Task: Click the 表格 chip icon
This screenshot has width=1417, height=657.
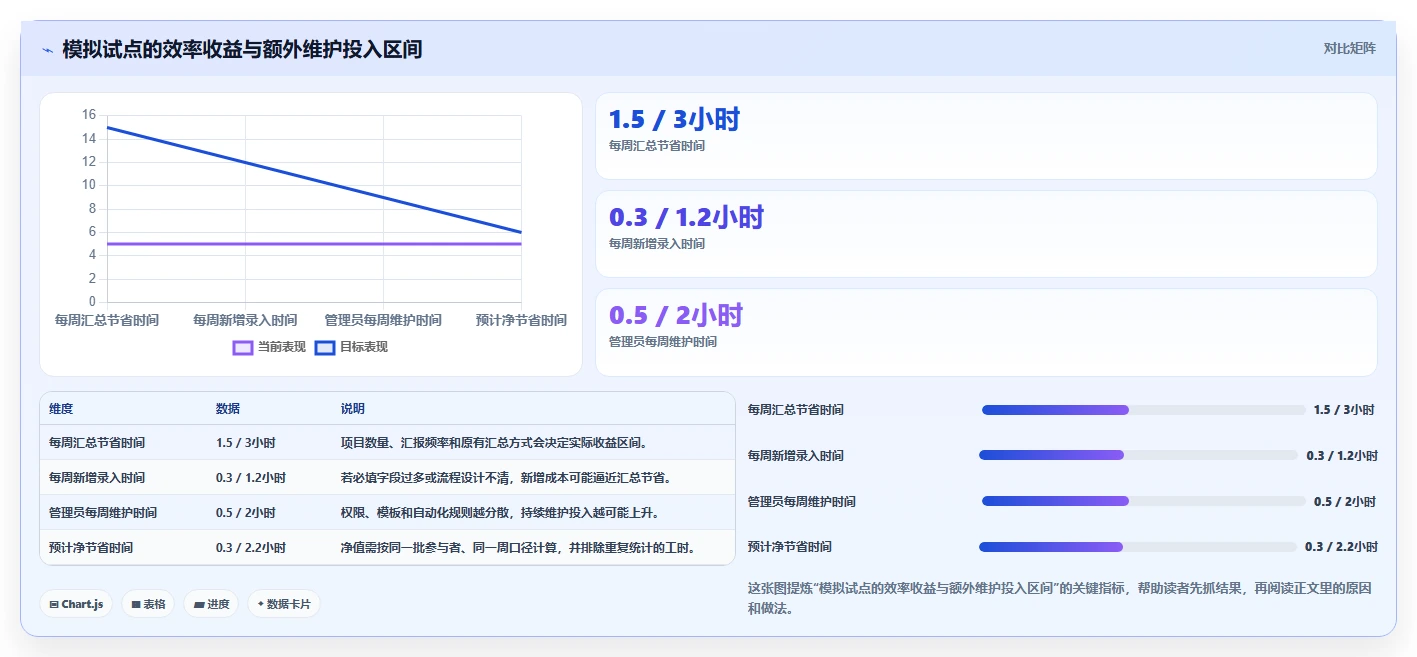Action: pos(135,604)
